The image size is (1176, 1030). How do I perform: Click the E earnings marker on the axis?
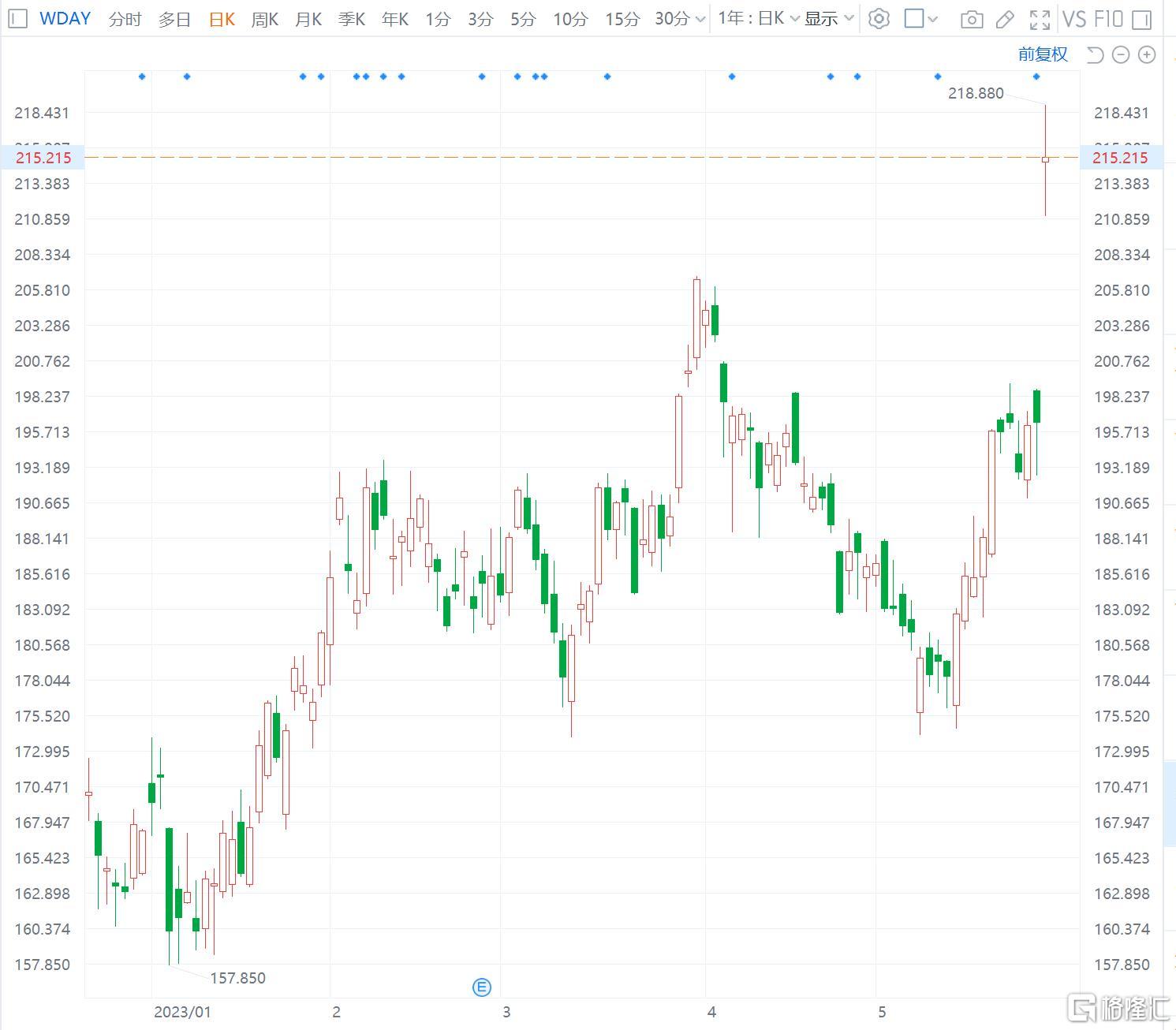click(481, 987)
